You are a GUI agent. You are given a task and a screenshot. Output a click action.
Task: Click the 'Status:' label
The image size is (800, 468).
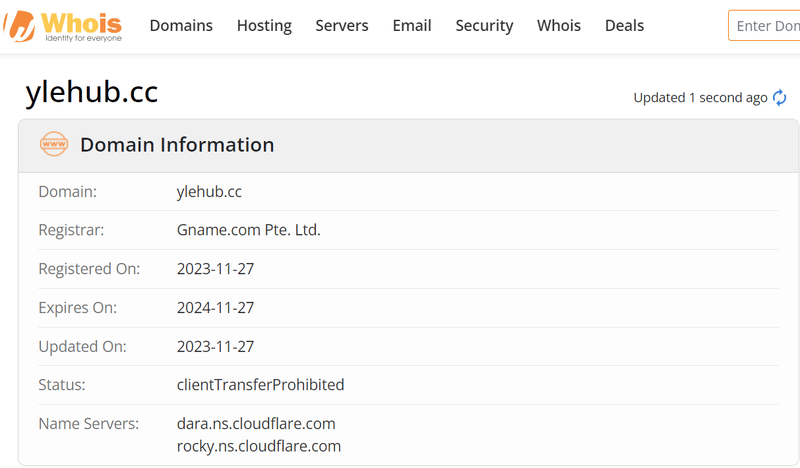click(62, 385)
